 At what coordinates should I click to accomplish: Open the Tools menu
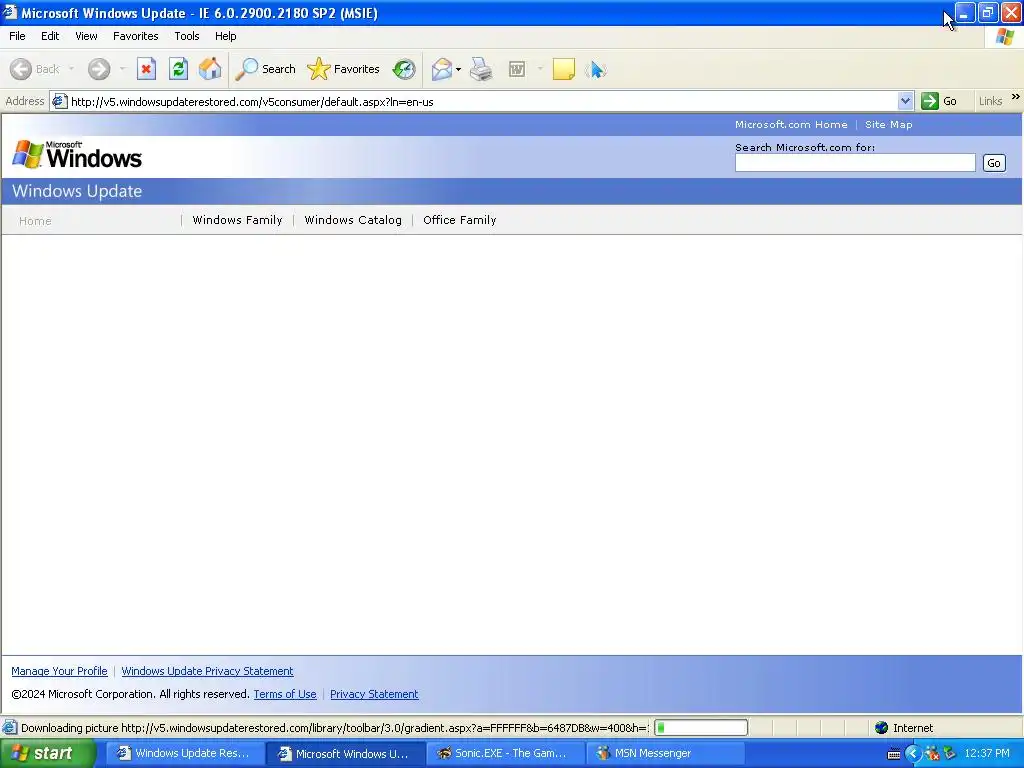point(187,36)
